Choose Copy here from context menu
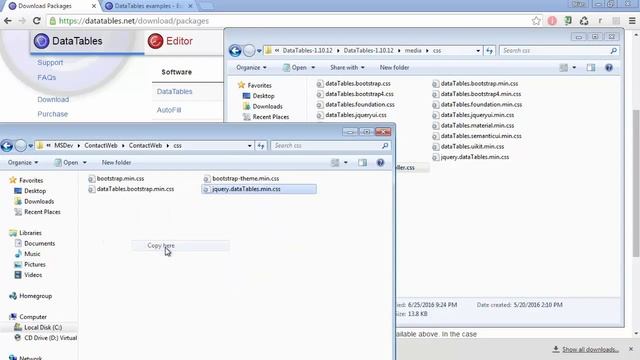This screenshot has width=640, height=360. (x=180, y=246)
